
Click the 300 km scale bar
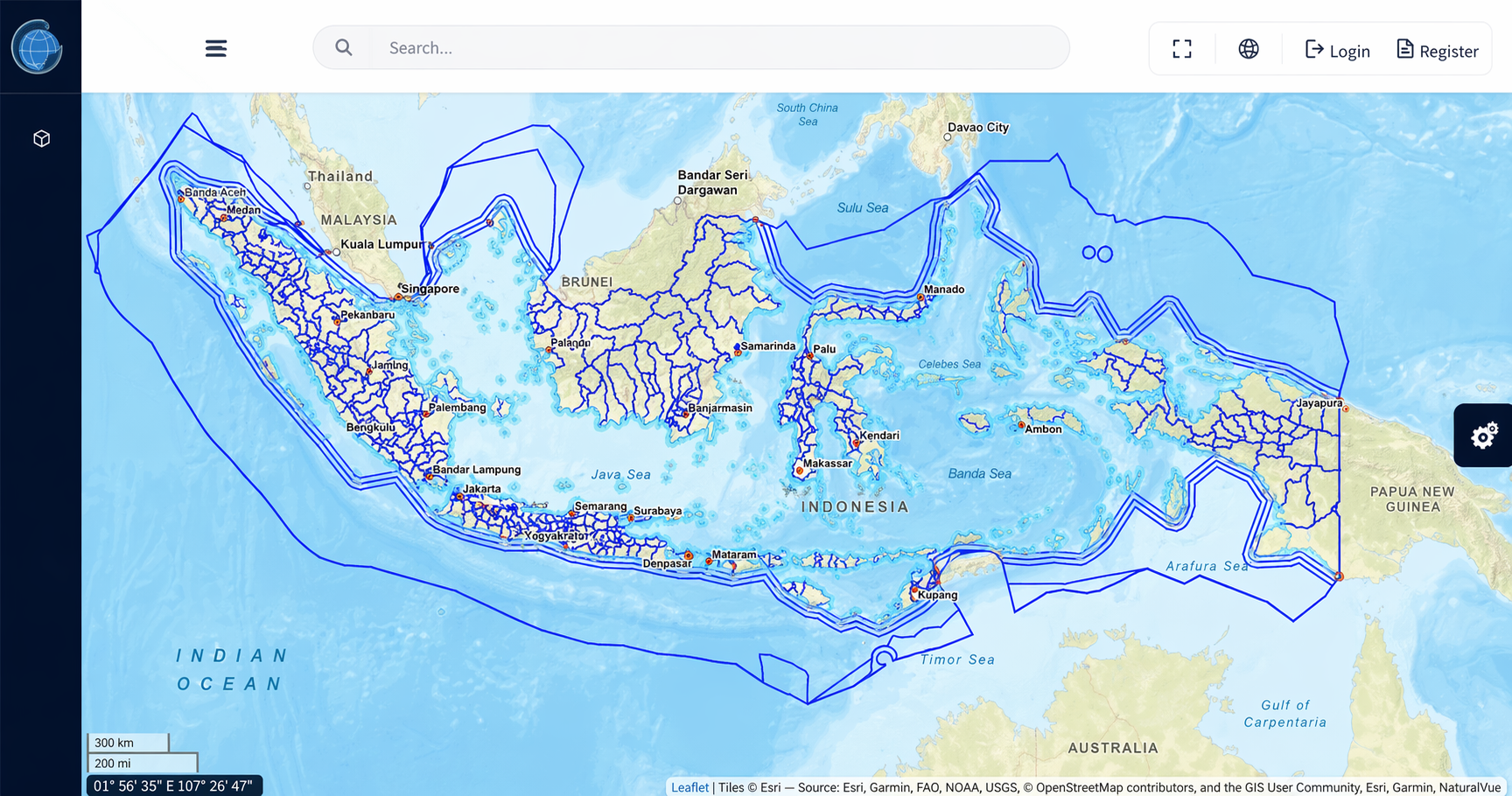[128, 743]
